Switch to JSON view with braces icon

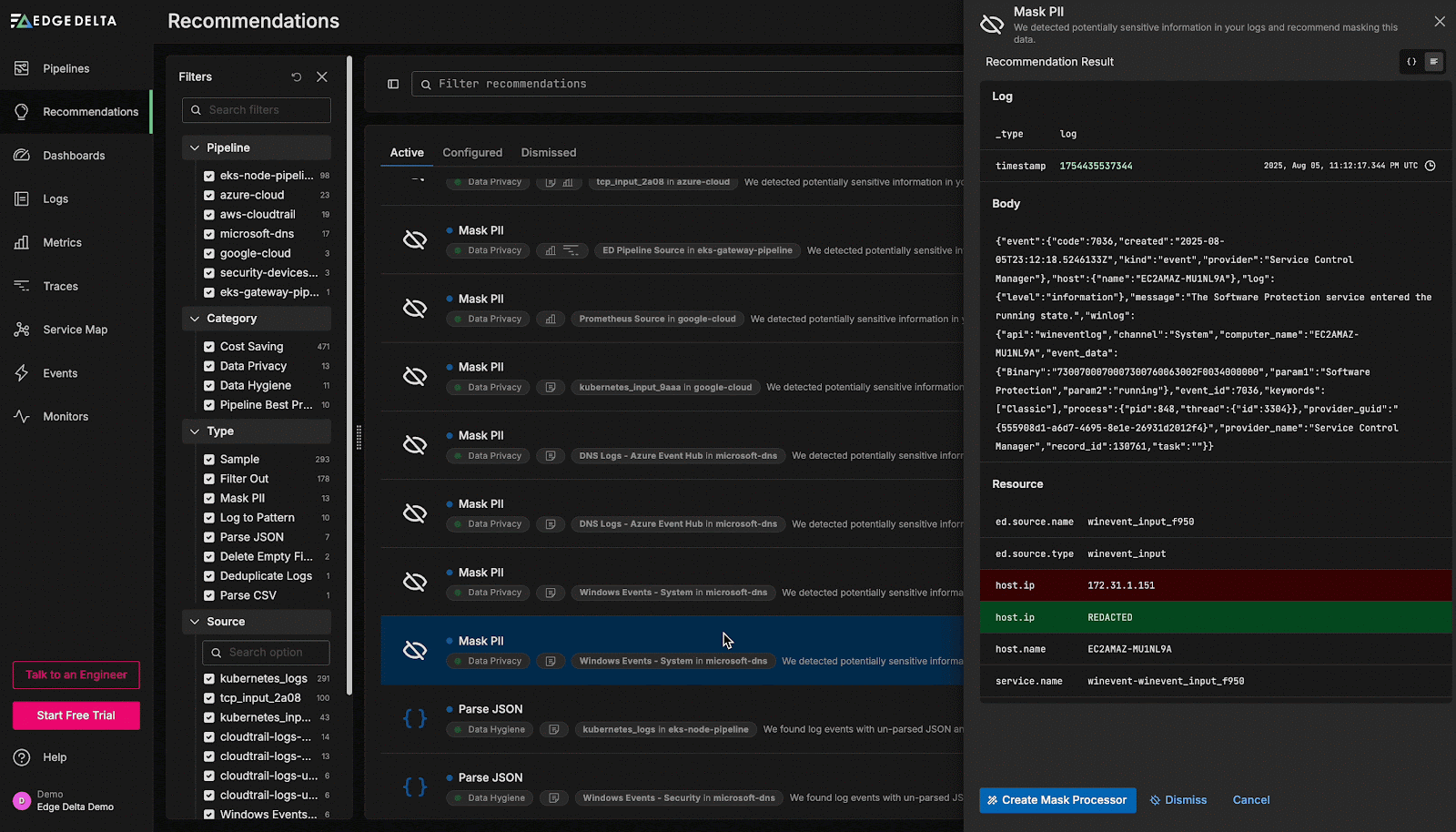pyautogui.click(x=1411, y=62)
